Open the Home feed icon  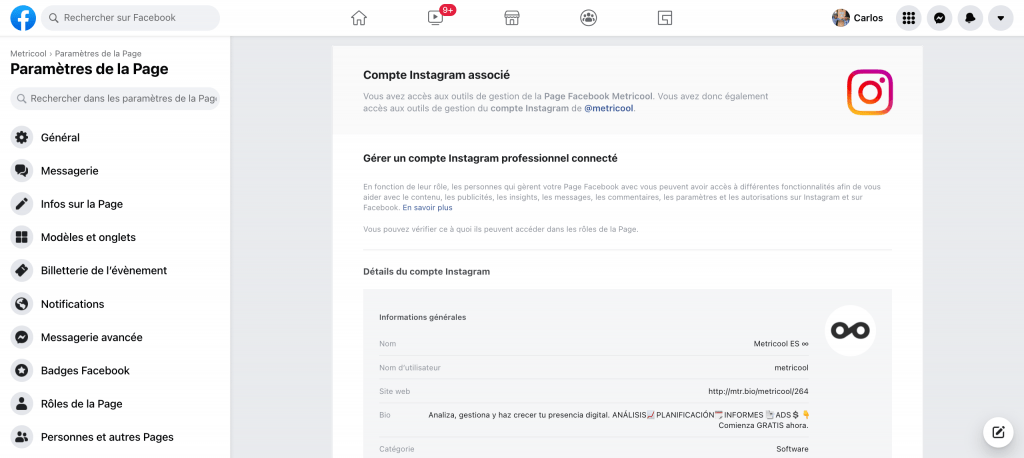pyautogui.click(x=359, y=18)
